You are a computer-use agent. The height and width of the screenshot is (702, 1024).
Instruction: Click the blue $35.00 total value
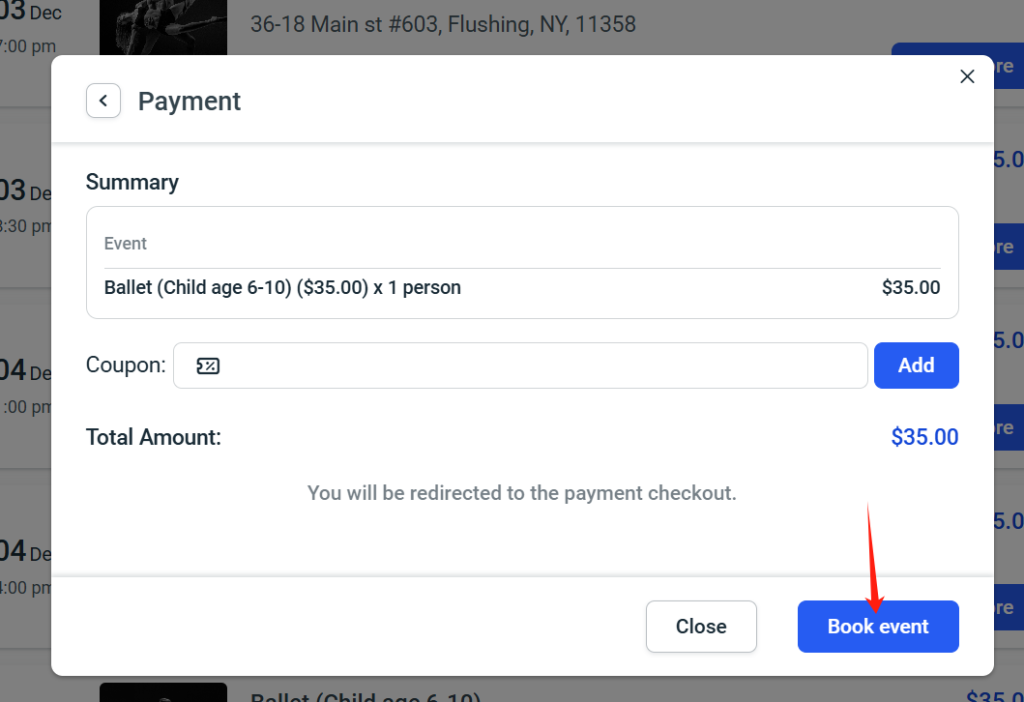pos(924,437)
